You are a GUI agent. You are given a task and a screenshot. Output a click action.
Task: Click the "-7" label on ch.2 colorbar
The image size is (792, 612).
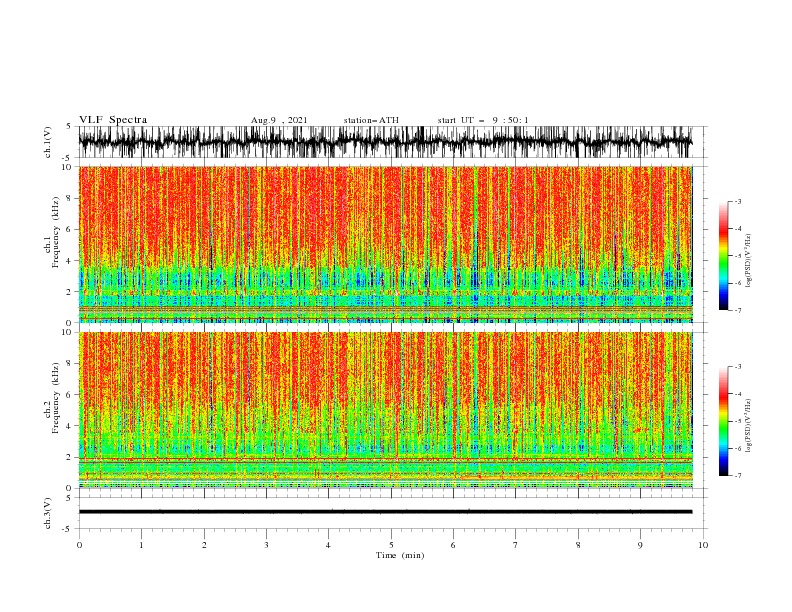point(738,475)
